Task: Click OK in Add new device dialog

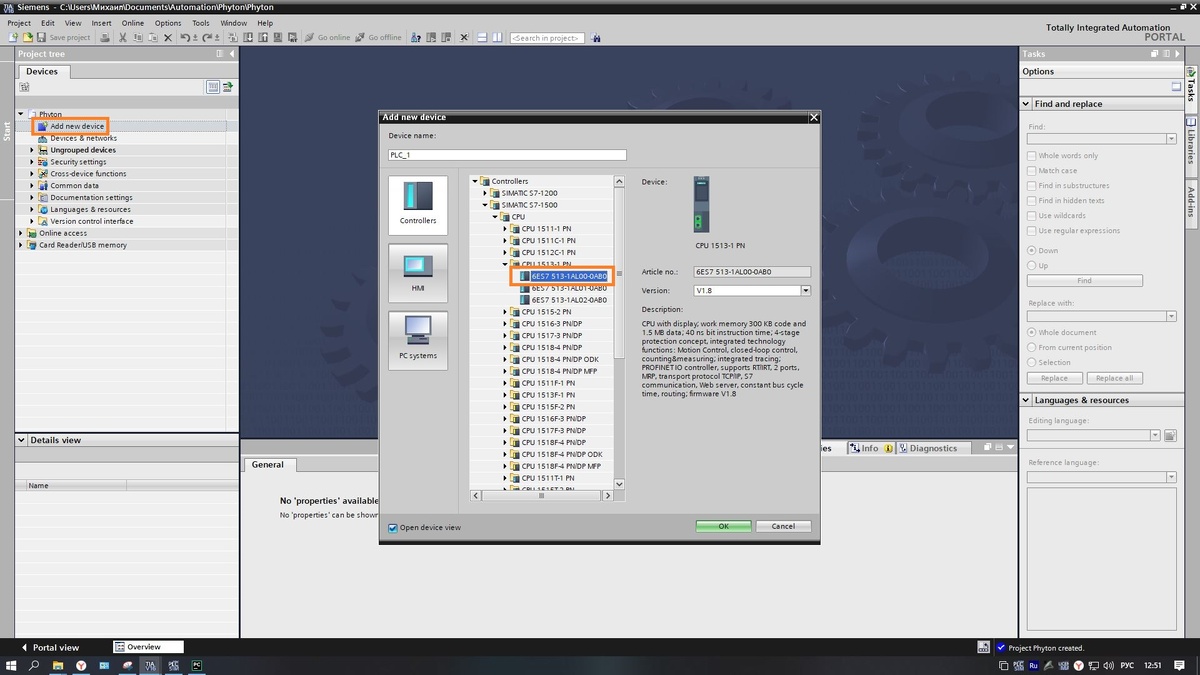Action: (723, 526)
